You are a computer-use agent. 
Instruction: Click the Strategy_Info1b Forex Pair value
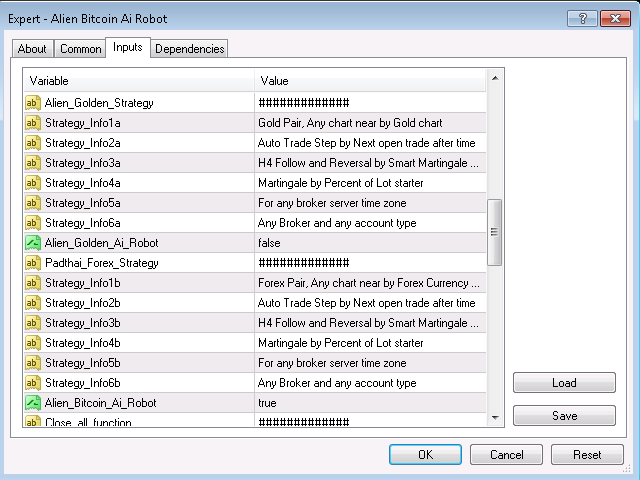click(x=369, y=283)
